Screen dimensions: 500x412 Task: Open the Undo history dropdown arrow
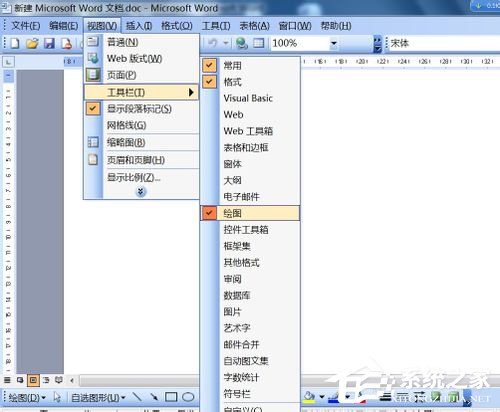(x=226, y=43)
